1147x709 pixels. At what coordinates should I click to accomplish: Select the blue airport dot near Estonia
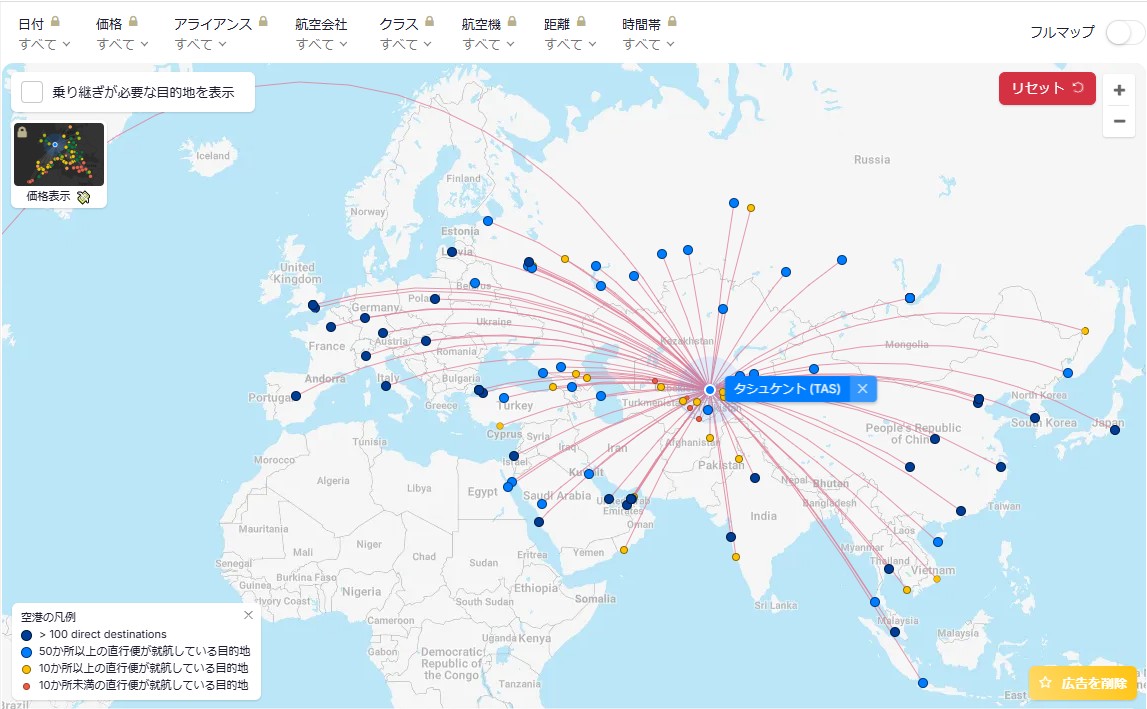tap(488, 221)
